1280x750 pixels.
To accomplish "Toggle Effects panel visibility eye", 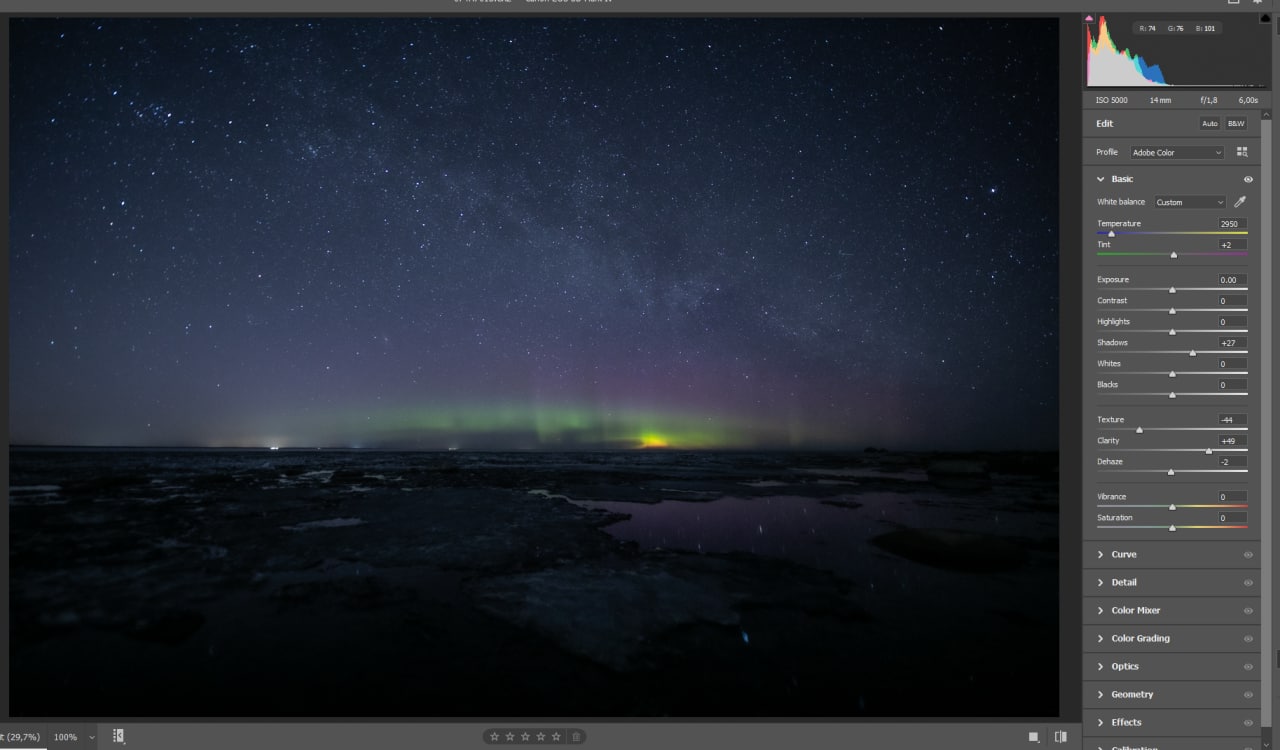I will [1248, 722].
